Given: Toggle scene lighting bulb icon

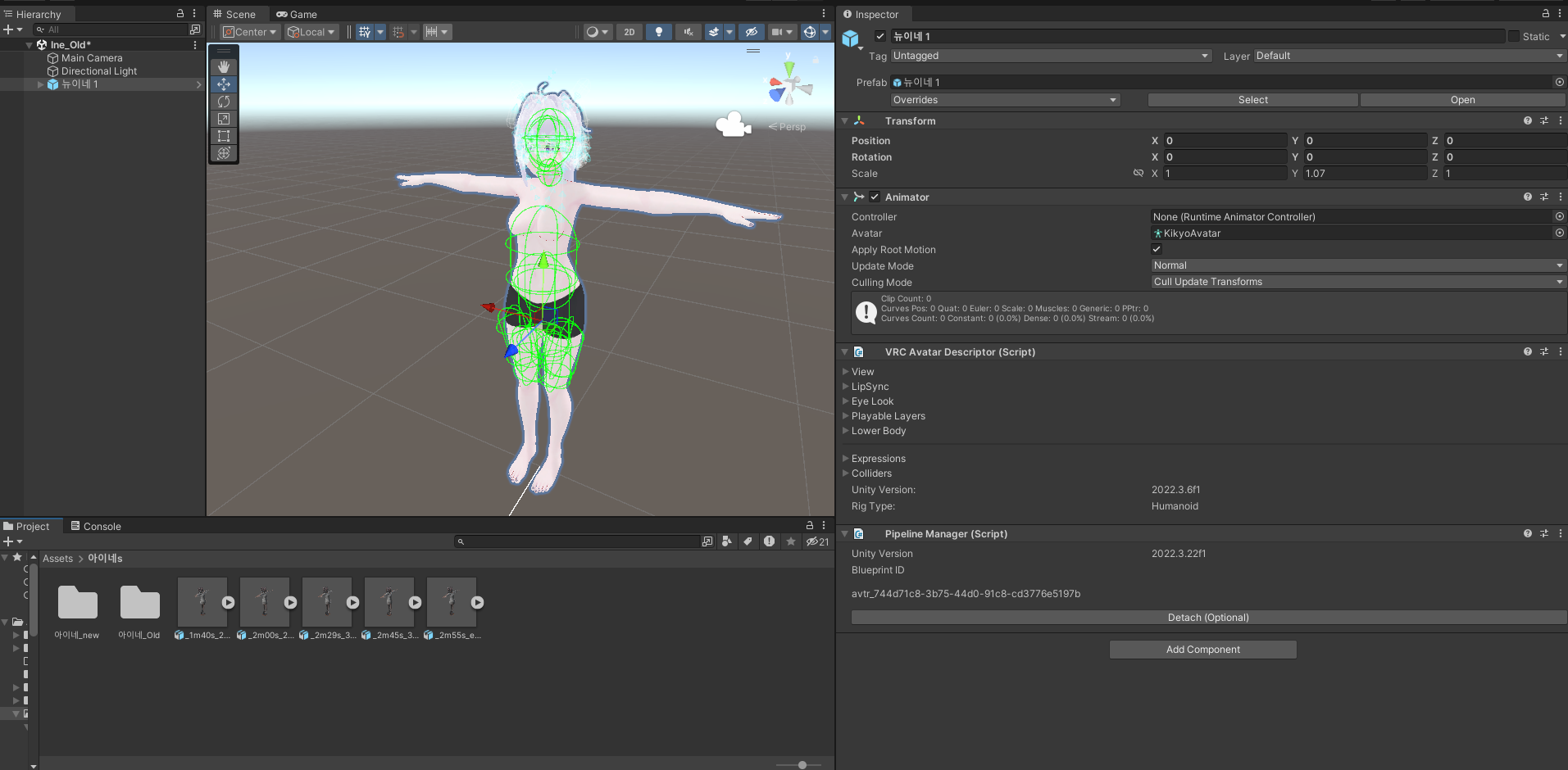Looking at the screenshot, I should pyautogui.click(x=658, y=32).
